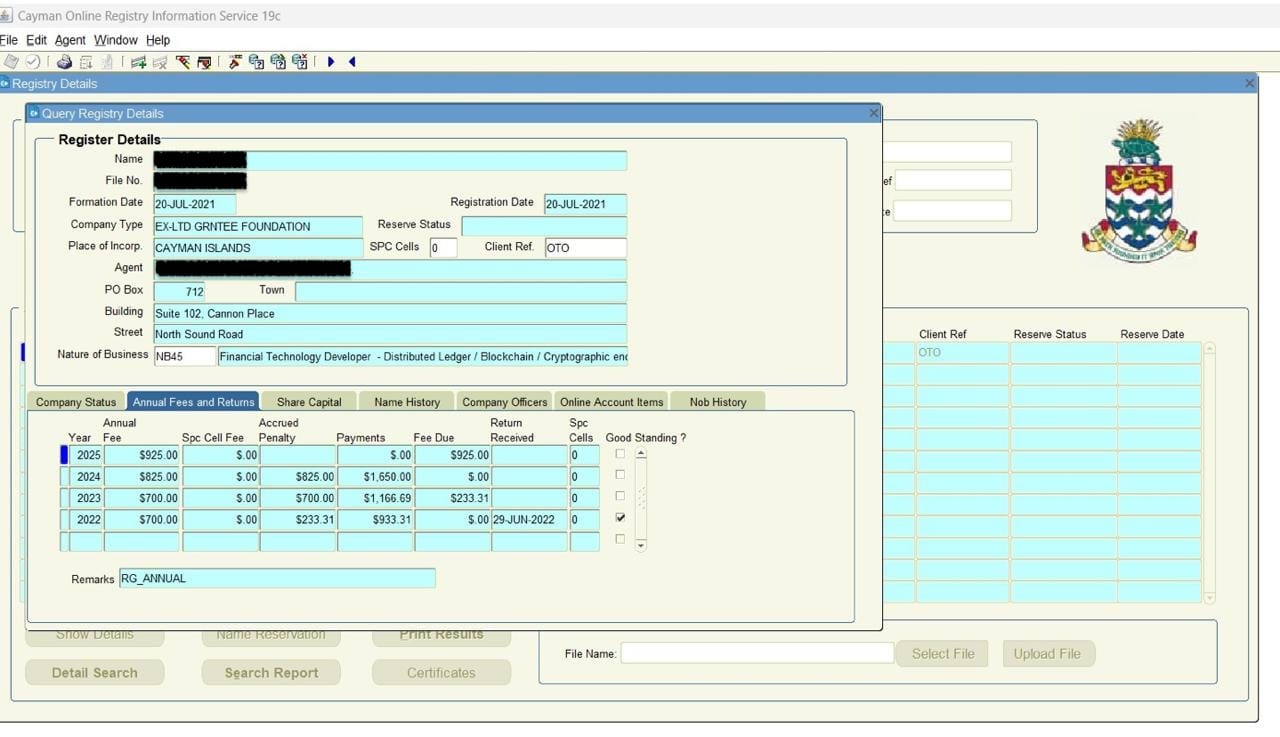Click the Upload File button
Screen dimensions: 1280x737
click(x=1047, y=654)
